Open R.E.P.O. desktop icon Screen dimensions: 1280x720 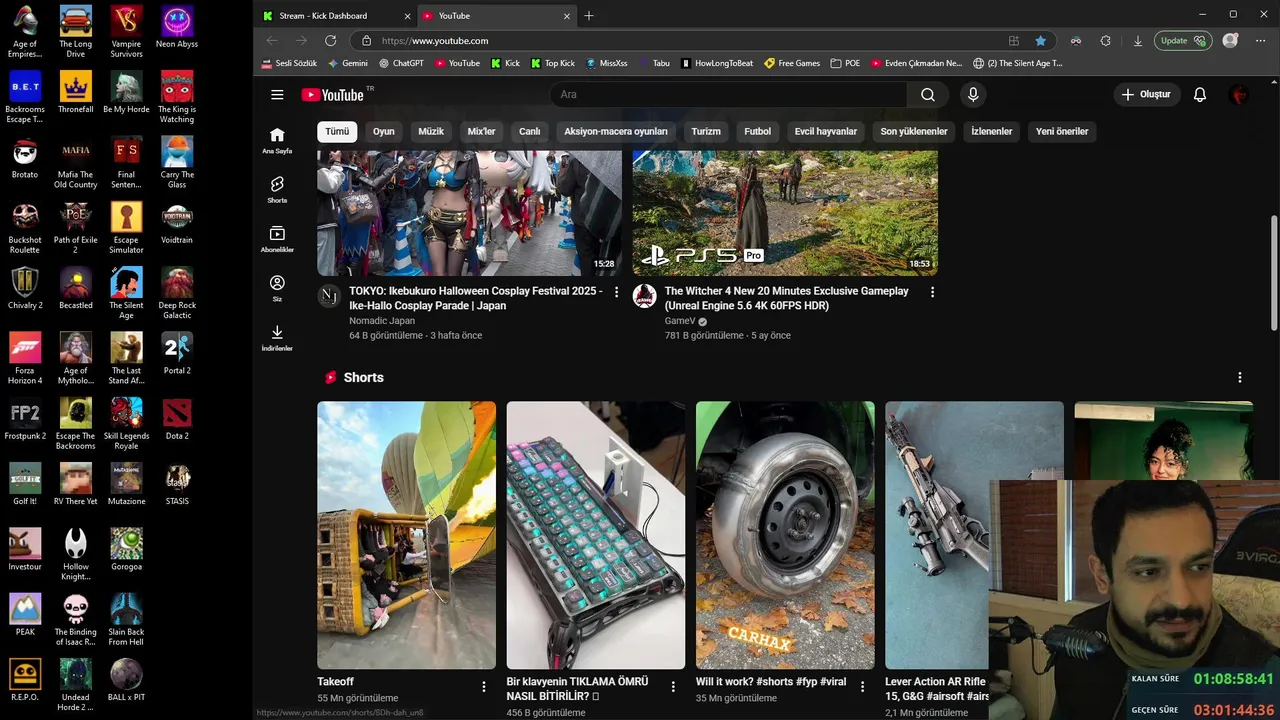click(x=25, y=679)
